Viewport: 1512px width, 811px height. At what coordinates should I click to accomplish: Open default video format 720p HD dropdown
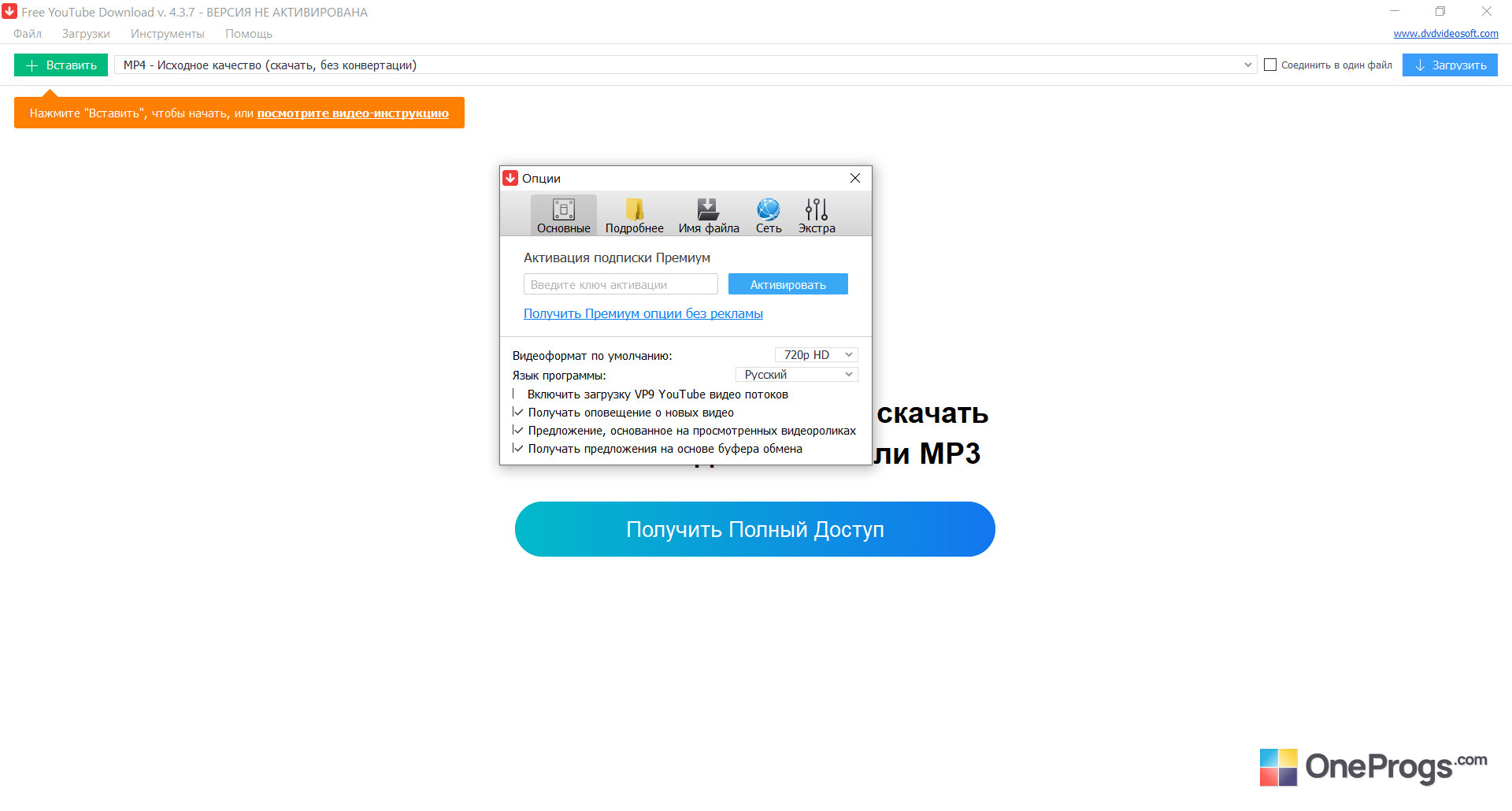(816, 355)
